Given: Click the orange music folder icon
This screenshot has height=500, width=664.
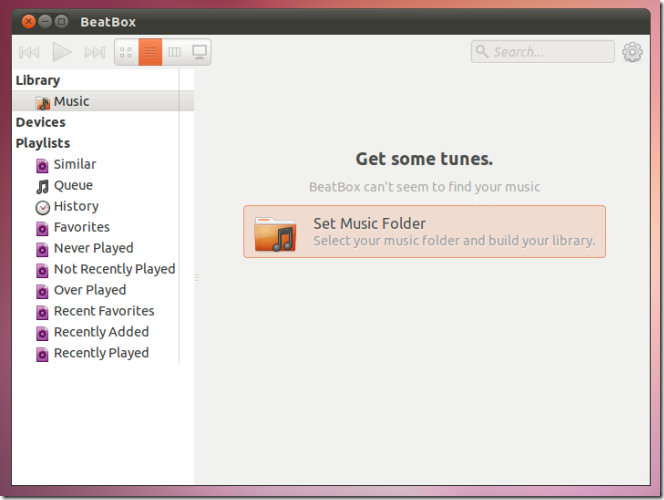Looking at the screenshot, I should pos(275,234).
